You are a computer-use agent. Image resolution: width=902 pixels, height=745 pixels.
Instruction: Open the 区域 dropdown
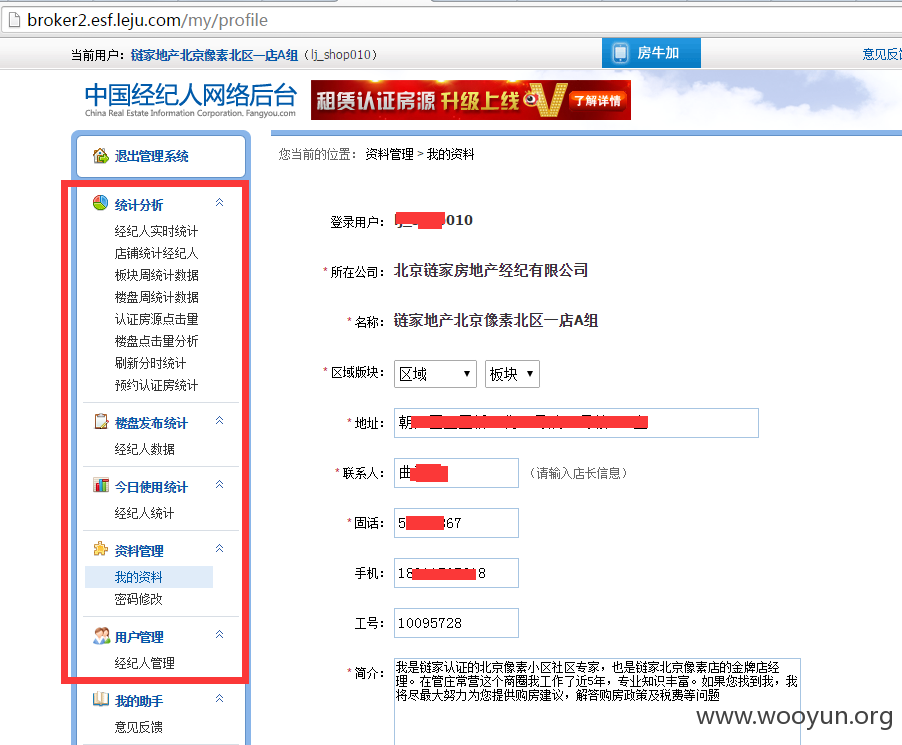point(435,374)
